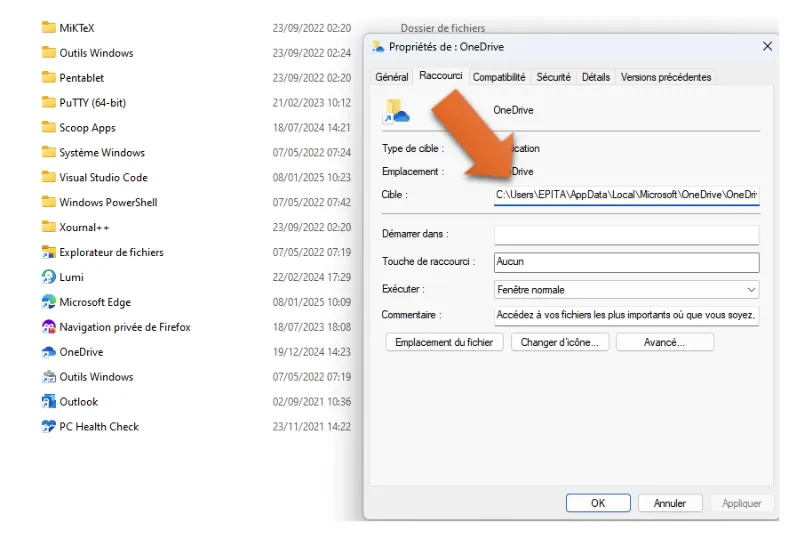Image resolution: width=808 pixels, height=541 pixels.
Task: Confirm with the OK button
Action: click(598, 503)
